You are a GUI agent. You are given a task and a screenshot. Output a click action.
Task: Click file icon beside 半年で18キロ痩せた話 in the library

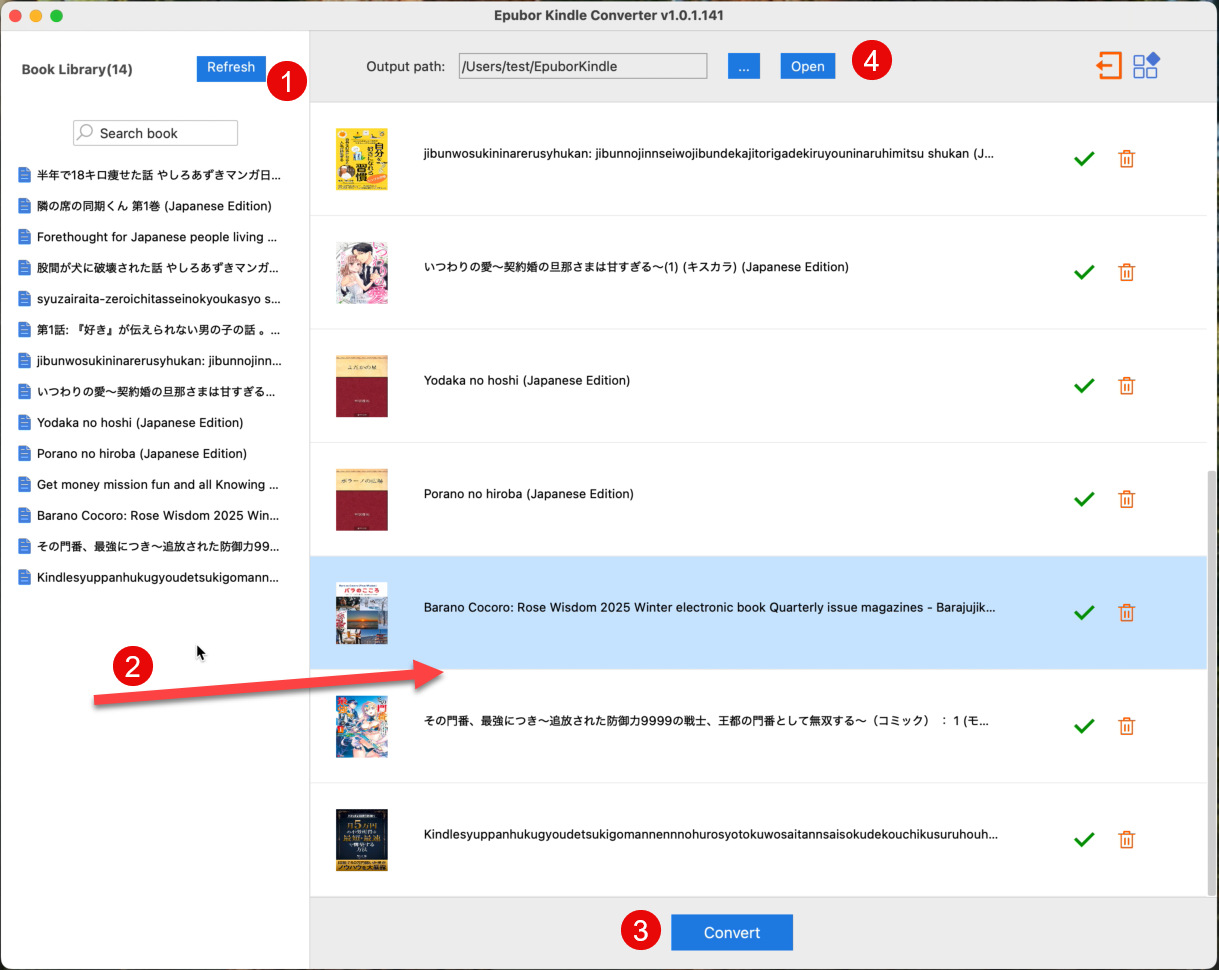coord(25,175)
